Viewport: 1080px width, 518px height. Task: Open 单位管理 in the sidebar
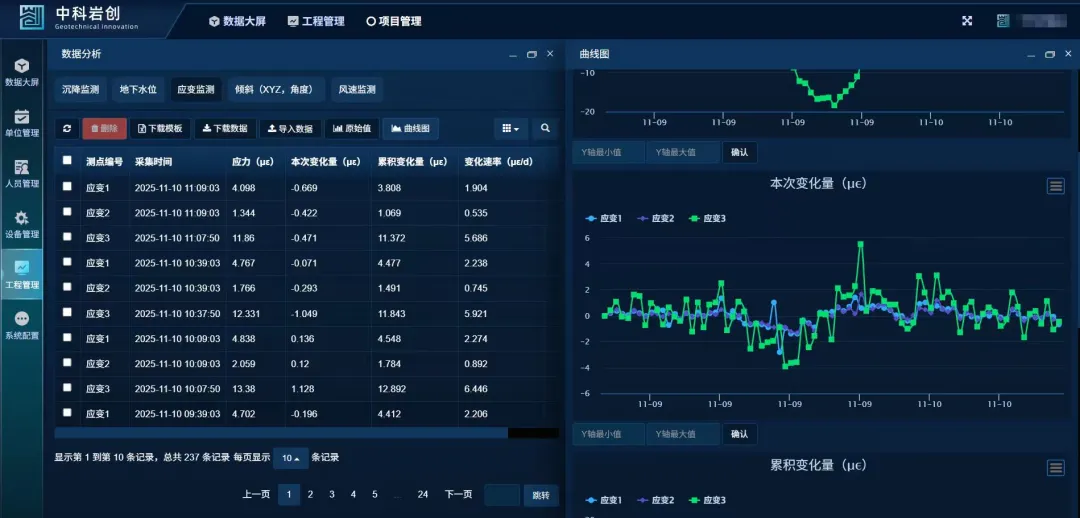click(22, 123)
